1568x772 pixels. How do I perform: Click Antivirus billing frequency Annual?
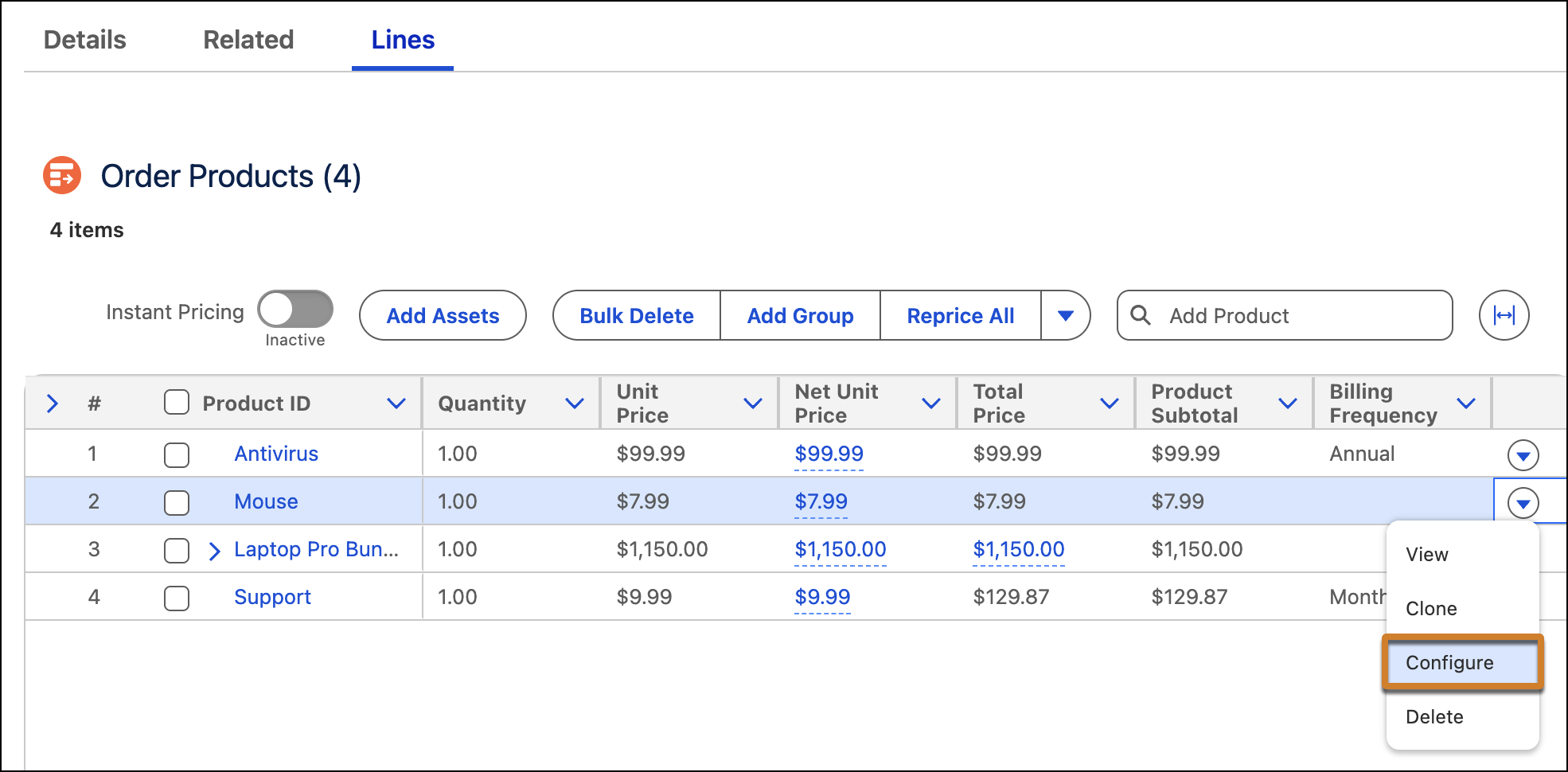tap(1362, 454)
